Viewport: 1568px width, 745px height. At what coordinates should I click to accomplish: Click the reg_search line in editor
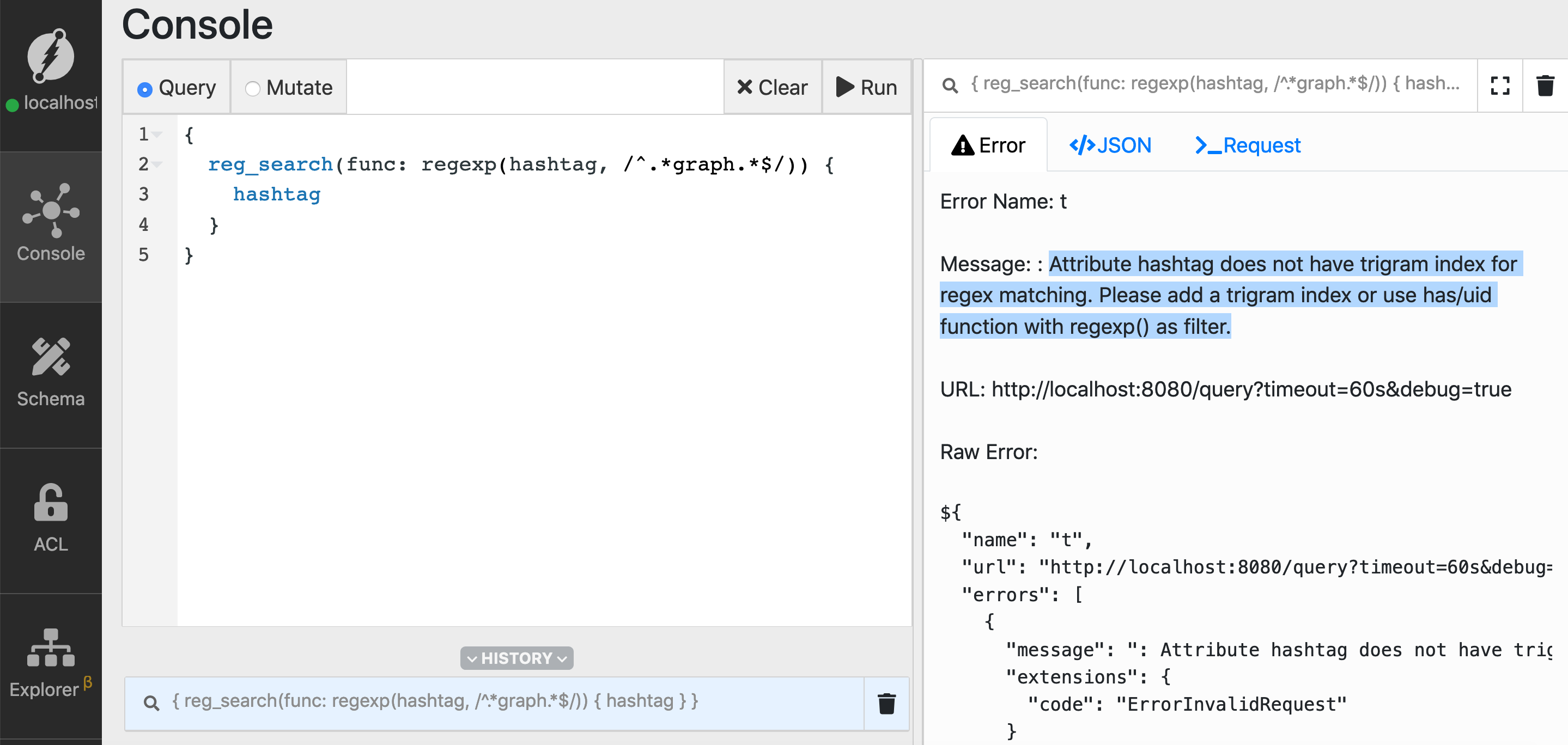click(520, 164)
